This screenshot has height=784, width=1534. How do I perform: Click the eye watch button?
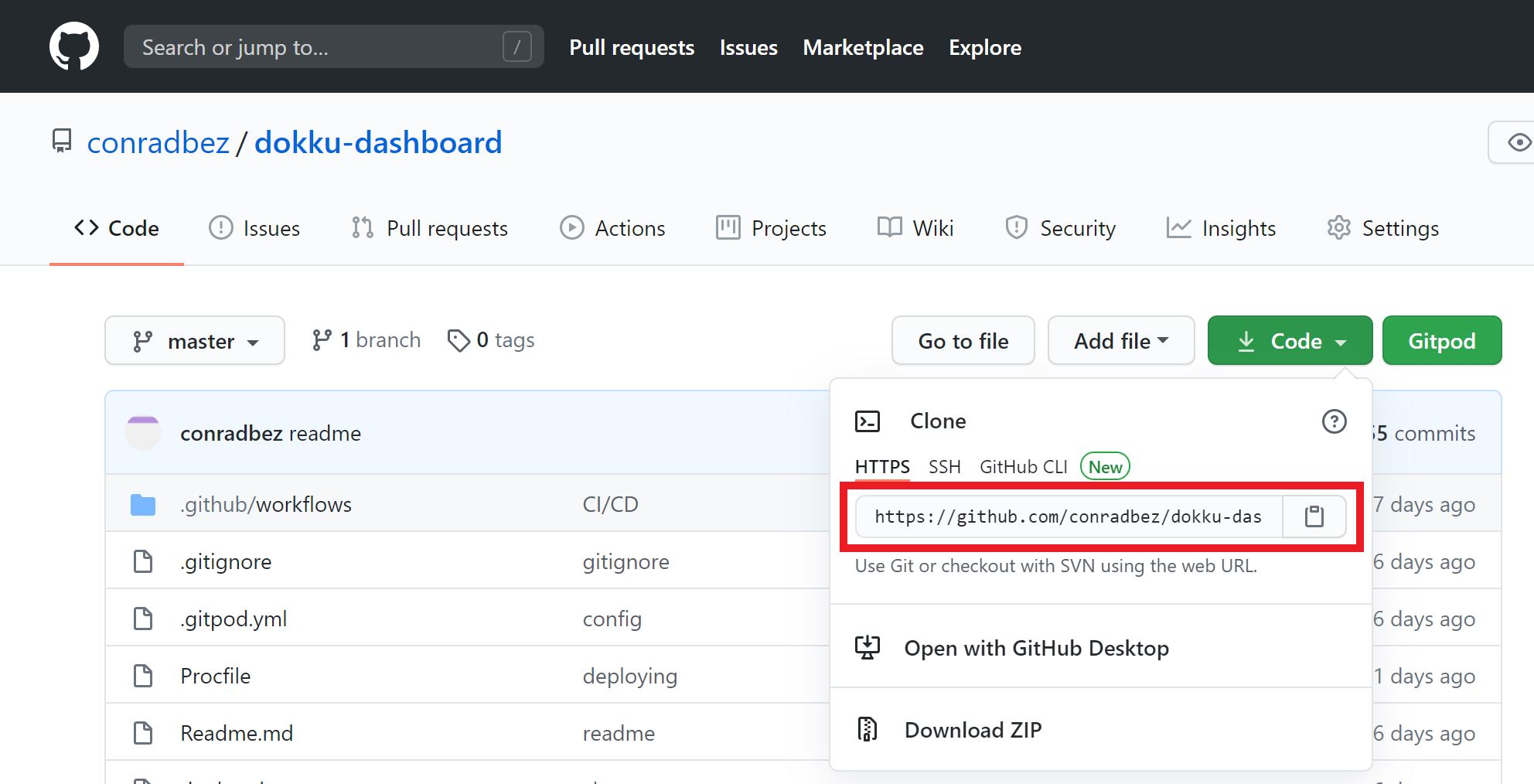1515,142
